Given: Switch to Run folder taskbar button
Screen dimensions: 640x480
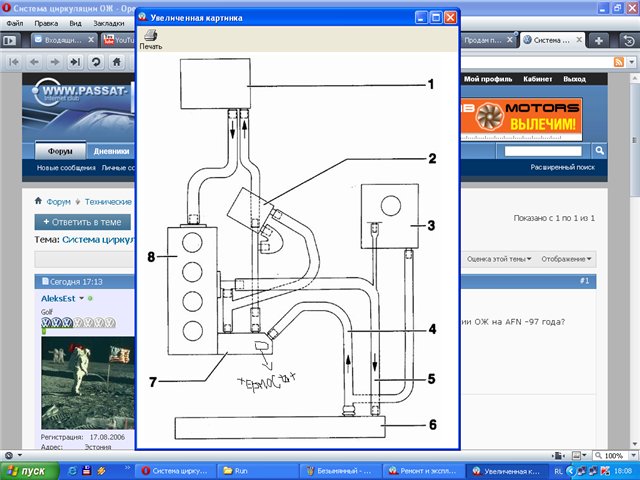Looking at the screenshot, I should point(257,471).
